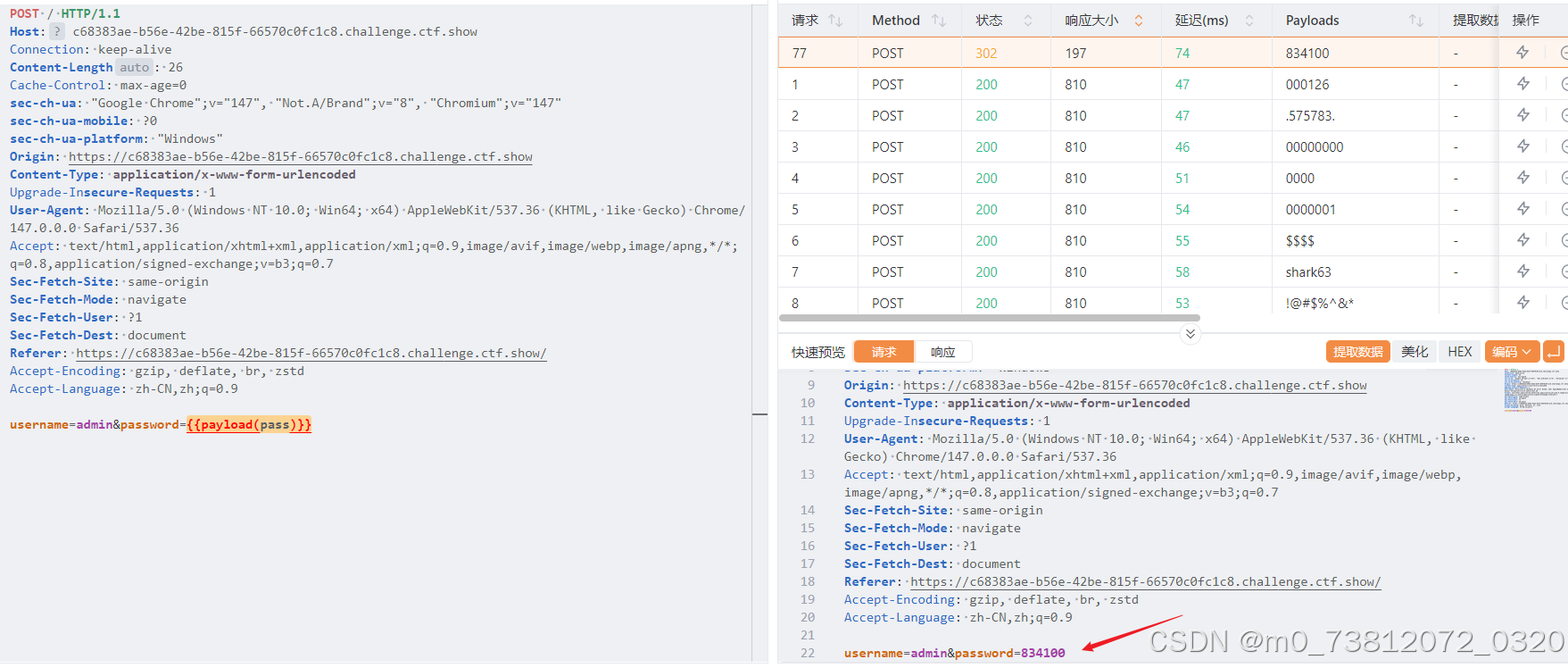
Task: Click lightning action icon for payload 00000000
Action: (x=1522, y=146)
